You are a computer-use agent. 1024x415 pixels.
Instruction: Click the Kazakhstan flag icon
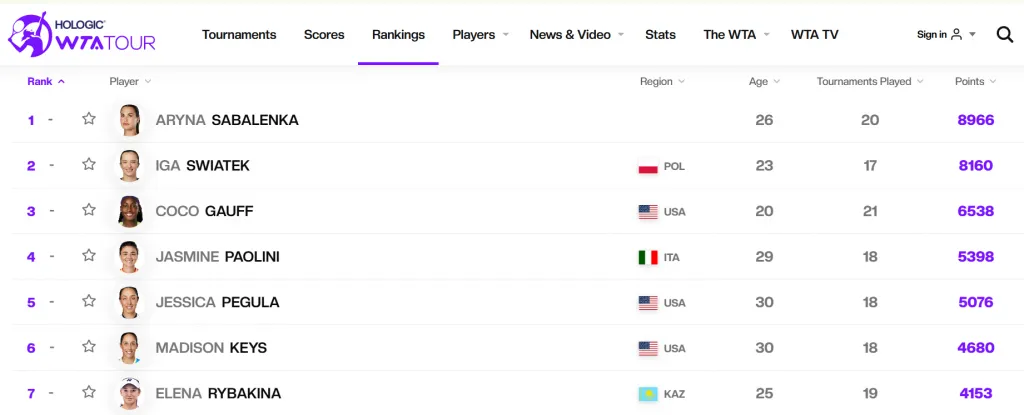(x=648, y=394)
